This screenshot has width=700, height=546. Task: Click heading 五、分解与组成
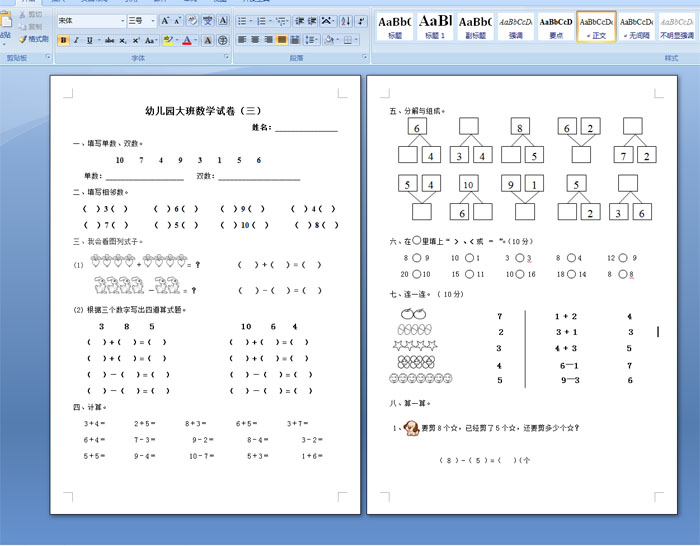click(x=417, y=111)
